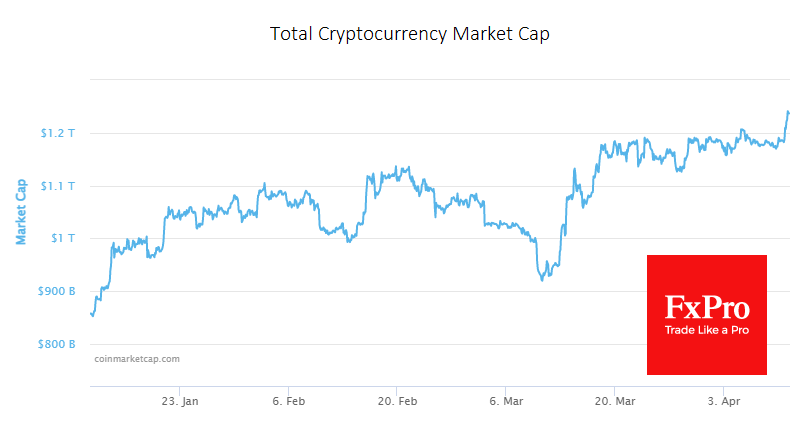Image resolution: width=800 pixels, height=440 pixels.
Task: Open the coinmarketcap.com source link
Action: pyautogui.click(x=137, y=359)
